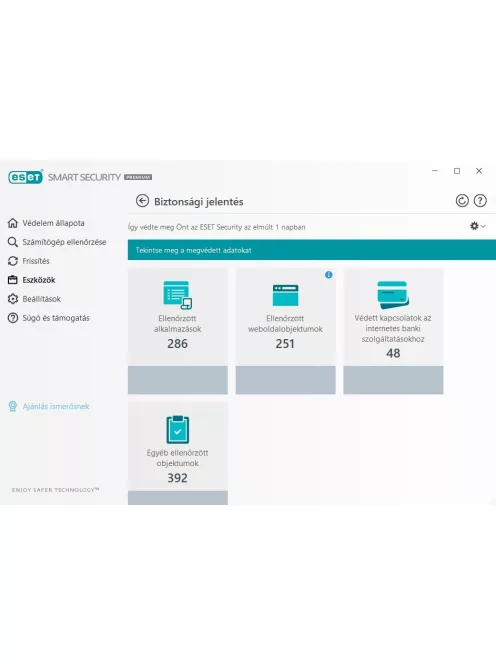Select the Ellenőrzött weboldalobjektumok browser icon

point(285,295)
